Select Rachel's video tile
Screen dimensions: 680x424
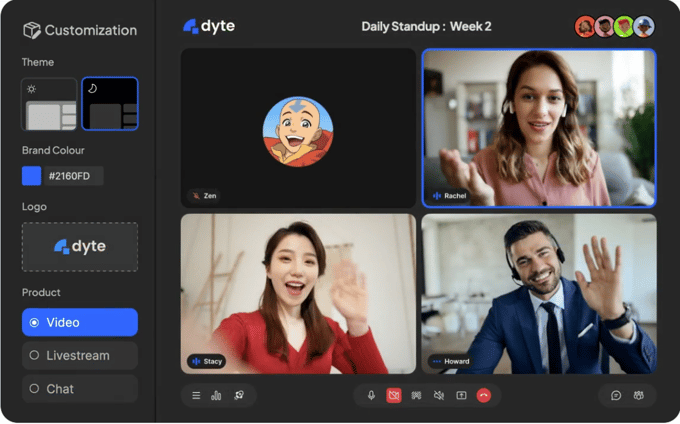click(539, 128)
